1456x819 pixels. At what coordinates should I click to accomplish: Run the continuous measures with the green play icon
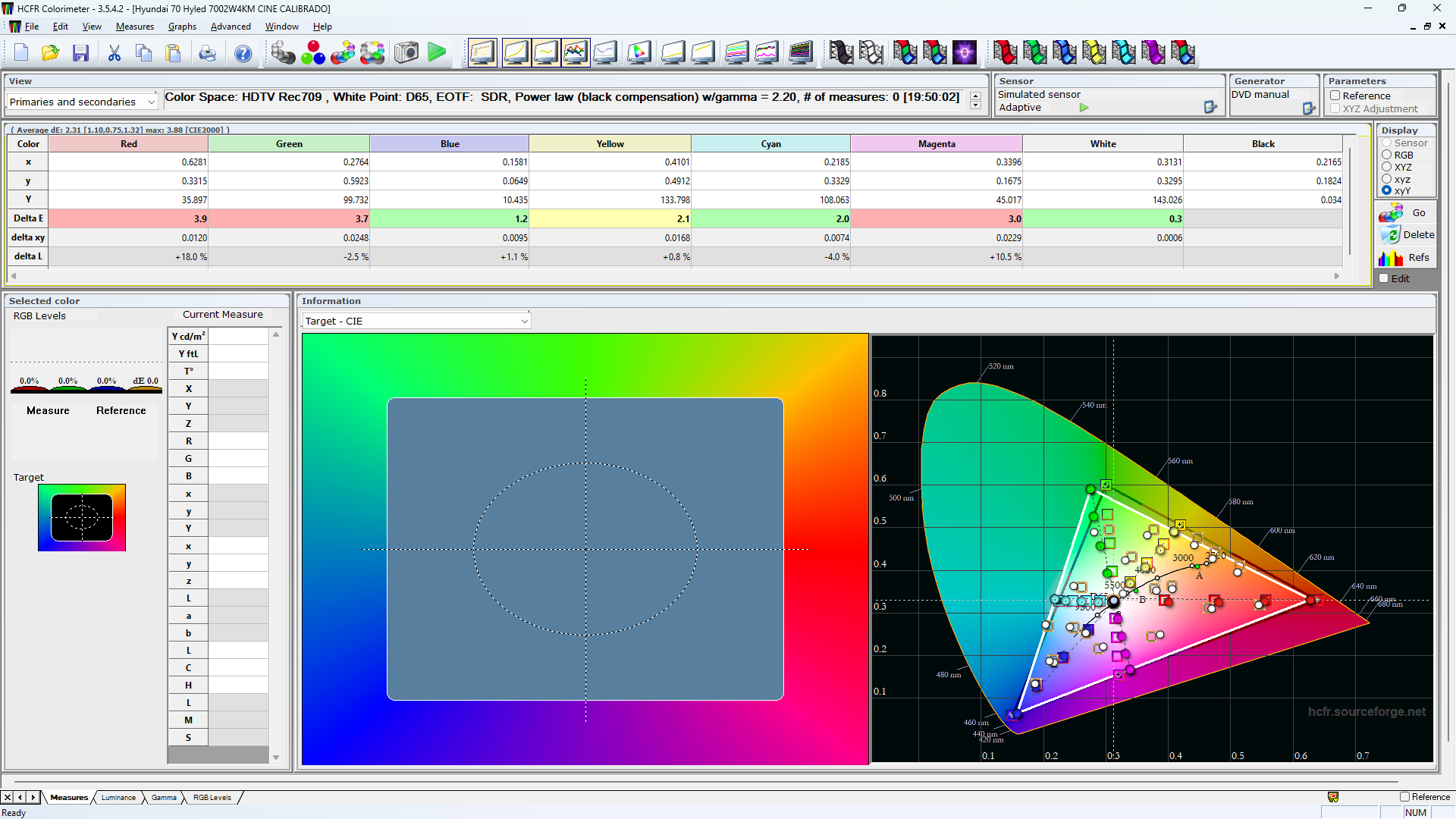pos(437,52)
